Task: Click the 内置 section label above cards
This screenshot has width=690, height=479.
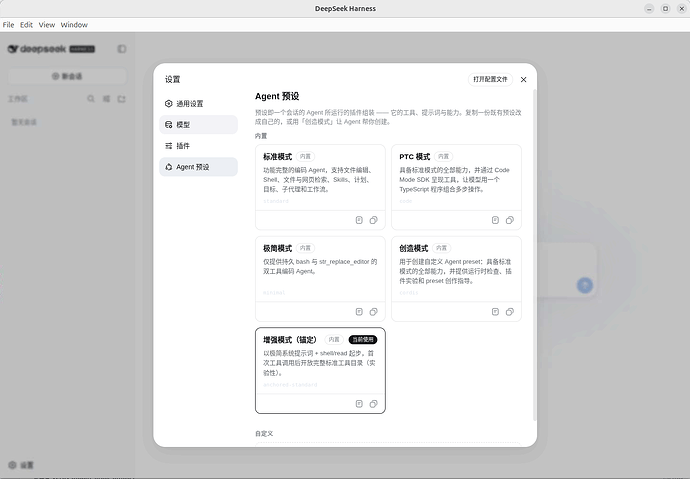Action: click(261, 136)
